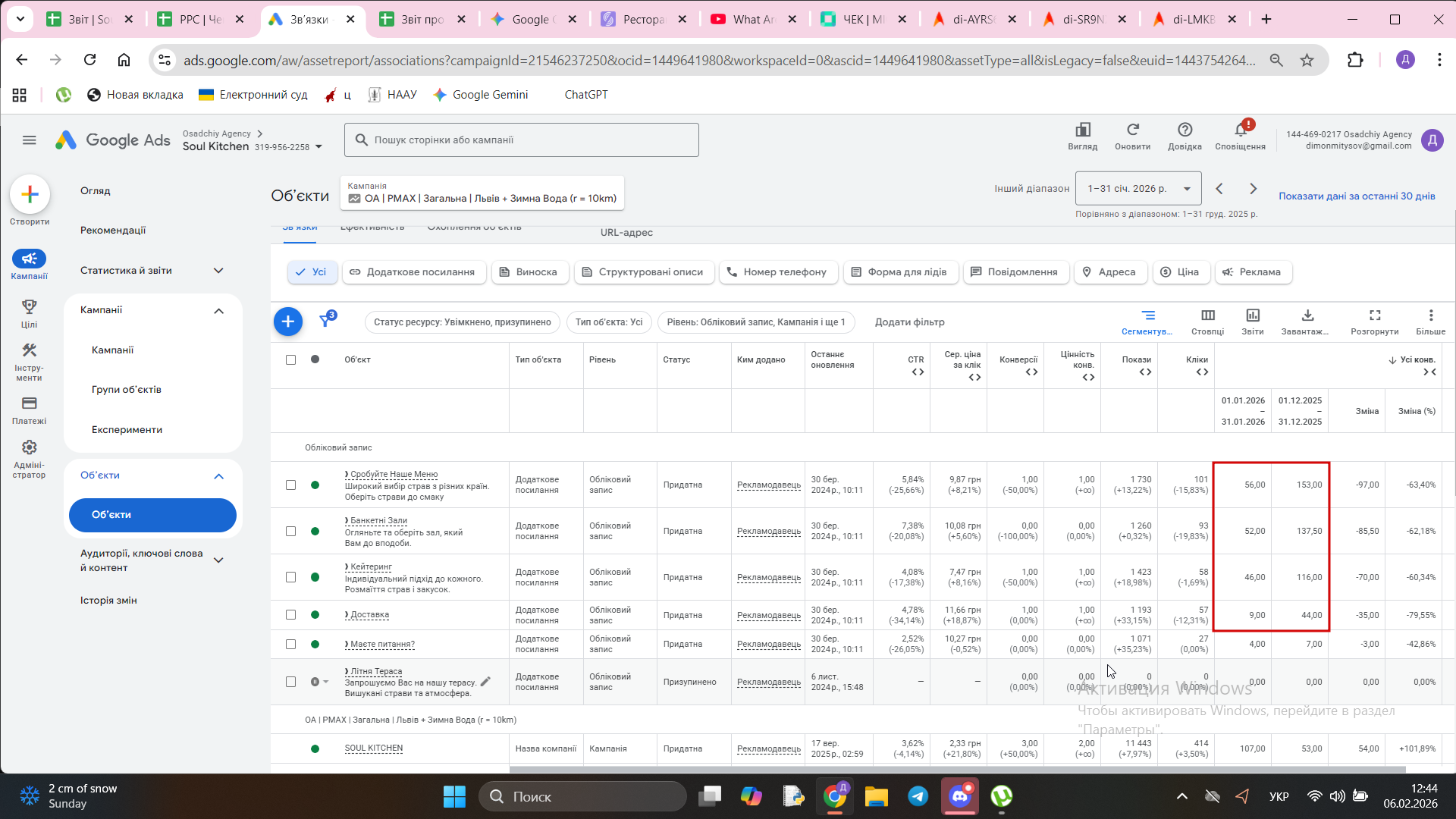The image size is (1456, 819).
Task: Select the Виноска asset type tab
Action: (529, 272)
